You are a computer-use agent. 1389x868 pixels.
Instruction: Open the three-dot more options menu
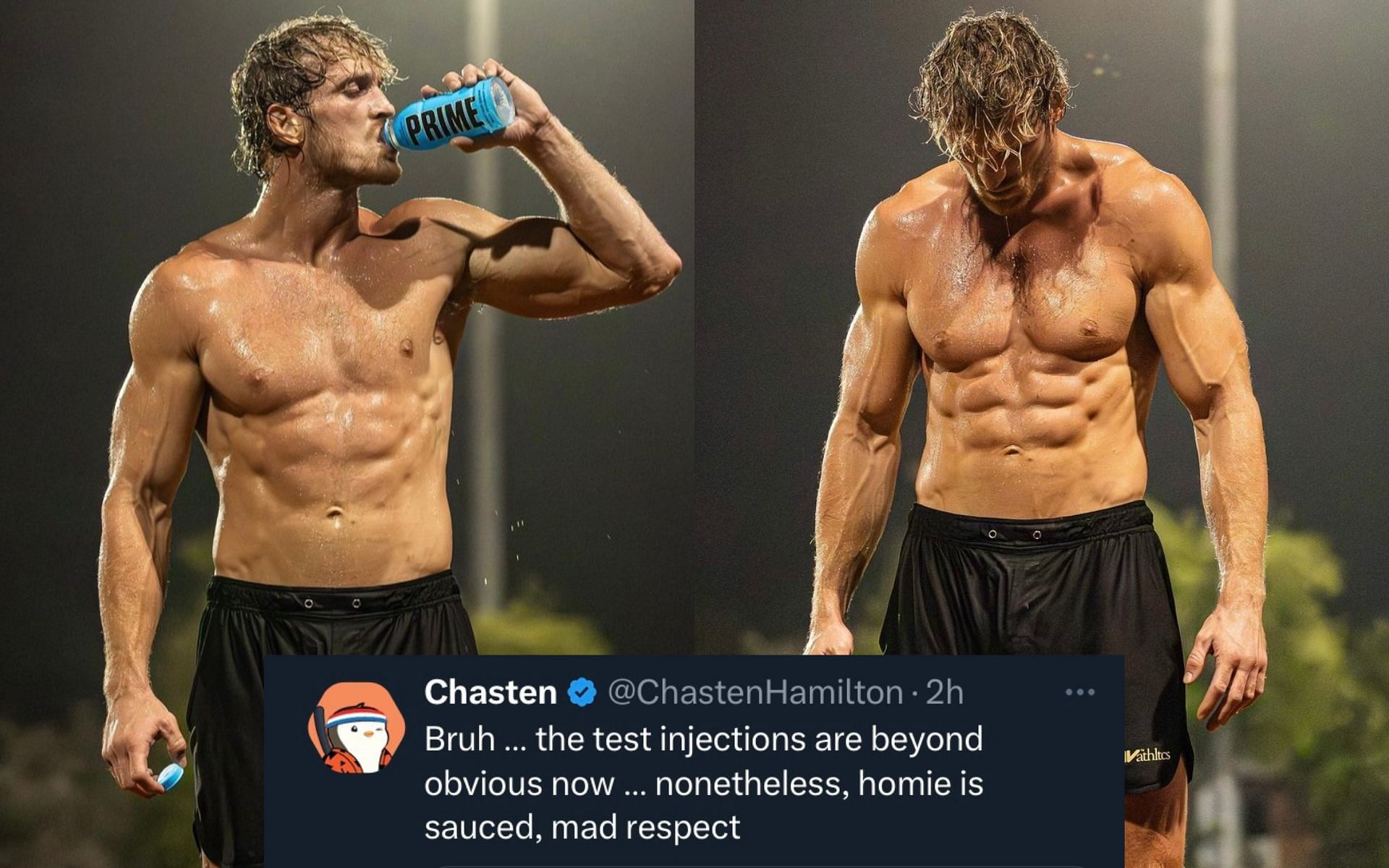click(x=1079, y=692)
